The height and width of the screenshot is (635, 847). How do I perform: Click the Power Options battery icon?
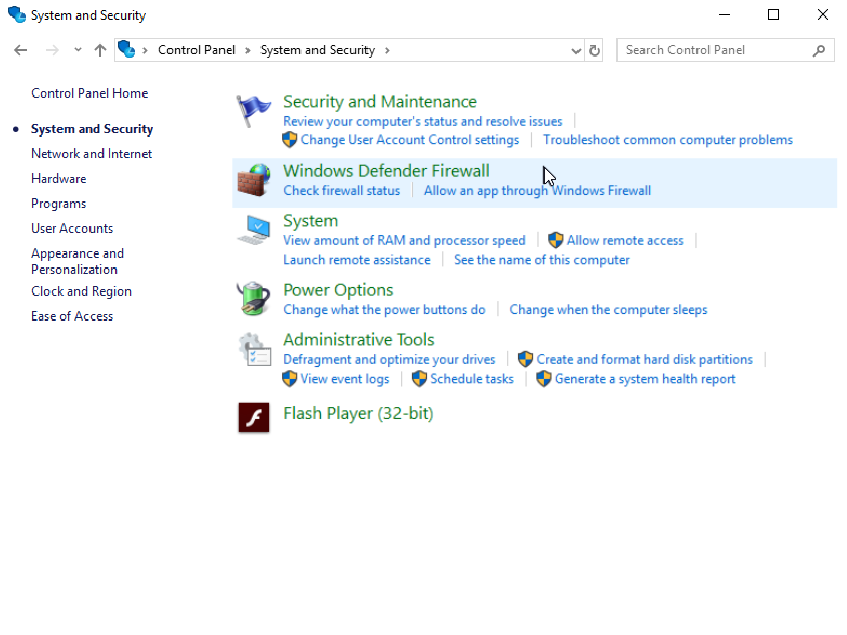[x=253, y=299]
